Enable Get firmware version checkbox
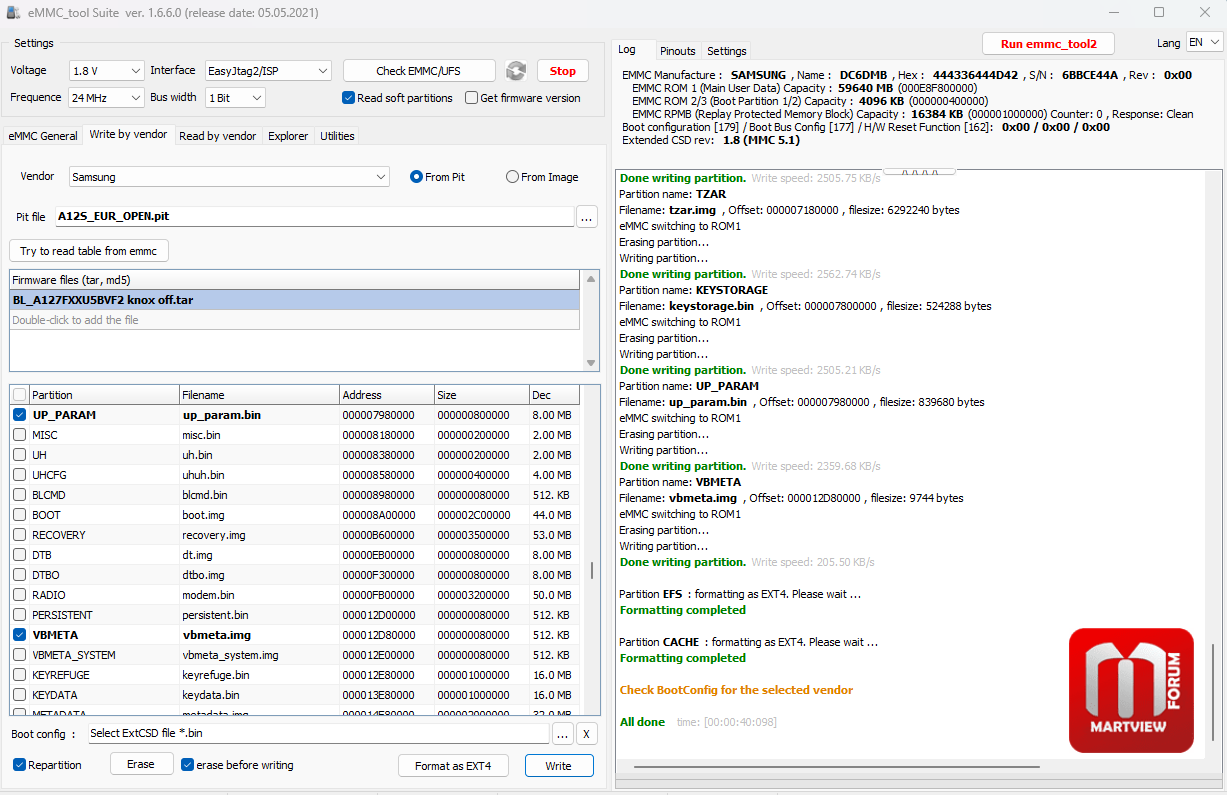Screen dimensions: 1227x795 point(472,98)
